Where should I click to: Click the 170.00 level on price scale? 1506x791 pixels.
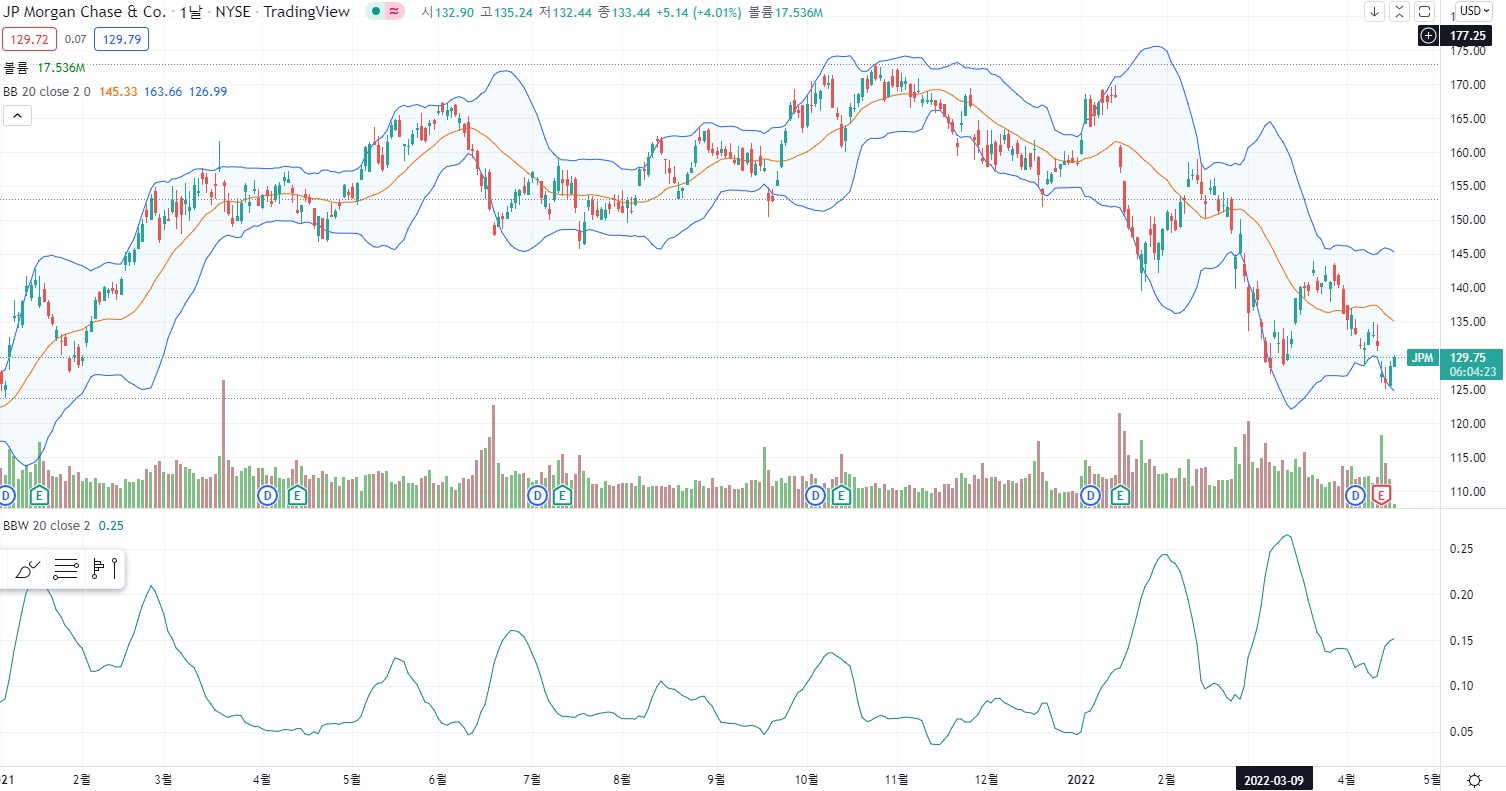tap(1467, 85)
